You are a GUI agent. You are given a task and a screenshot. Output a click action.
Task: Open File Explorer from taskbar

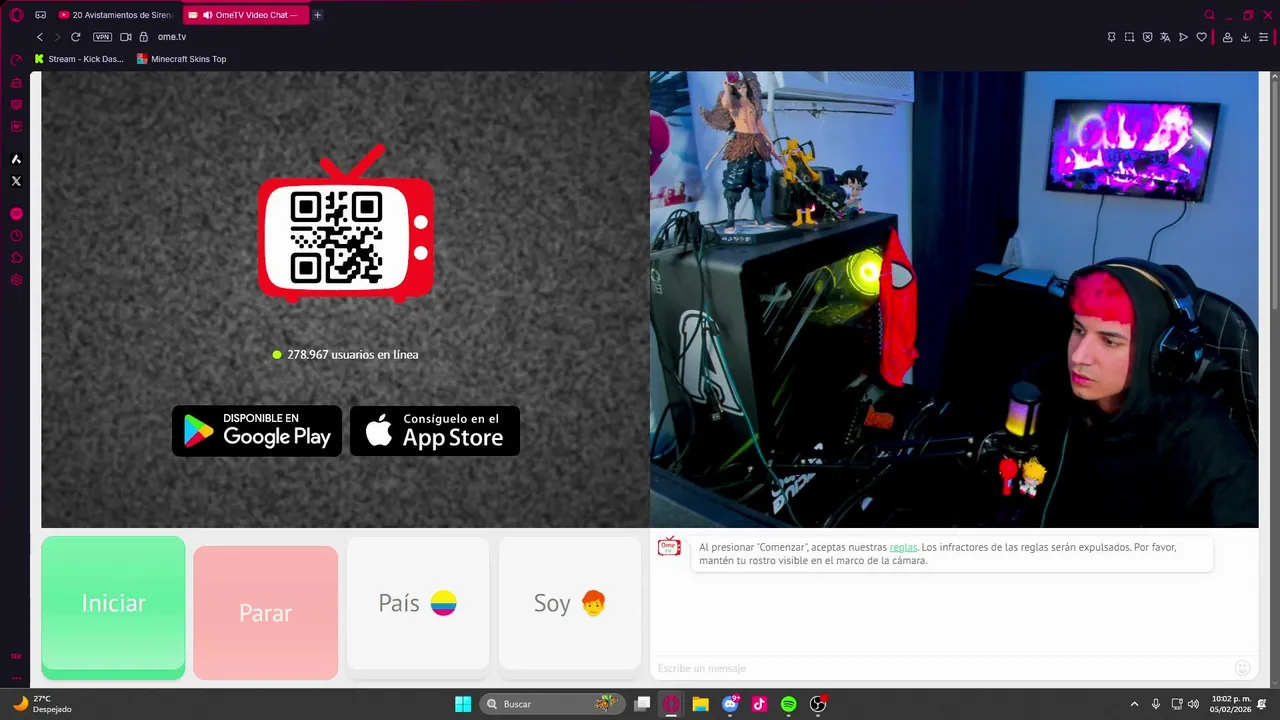click(701, 704)
